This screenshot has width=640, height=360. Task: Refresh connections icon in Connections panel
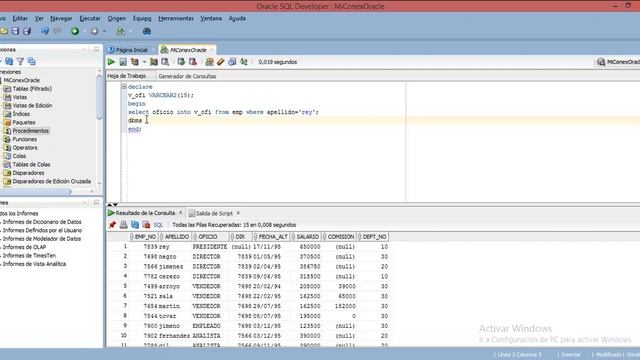point(9,62)
